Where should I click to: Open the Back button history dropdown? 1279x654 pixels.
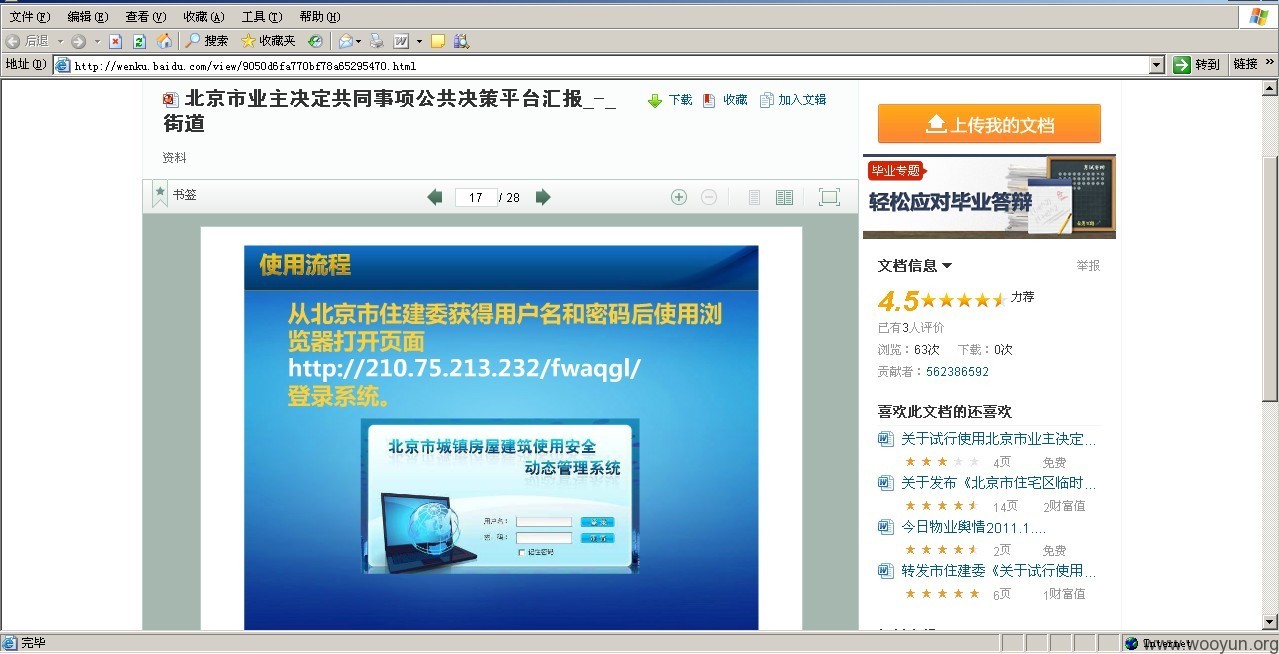click(x=60, y=41)
